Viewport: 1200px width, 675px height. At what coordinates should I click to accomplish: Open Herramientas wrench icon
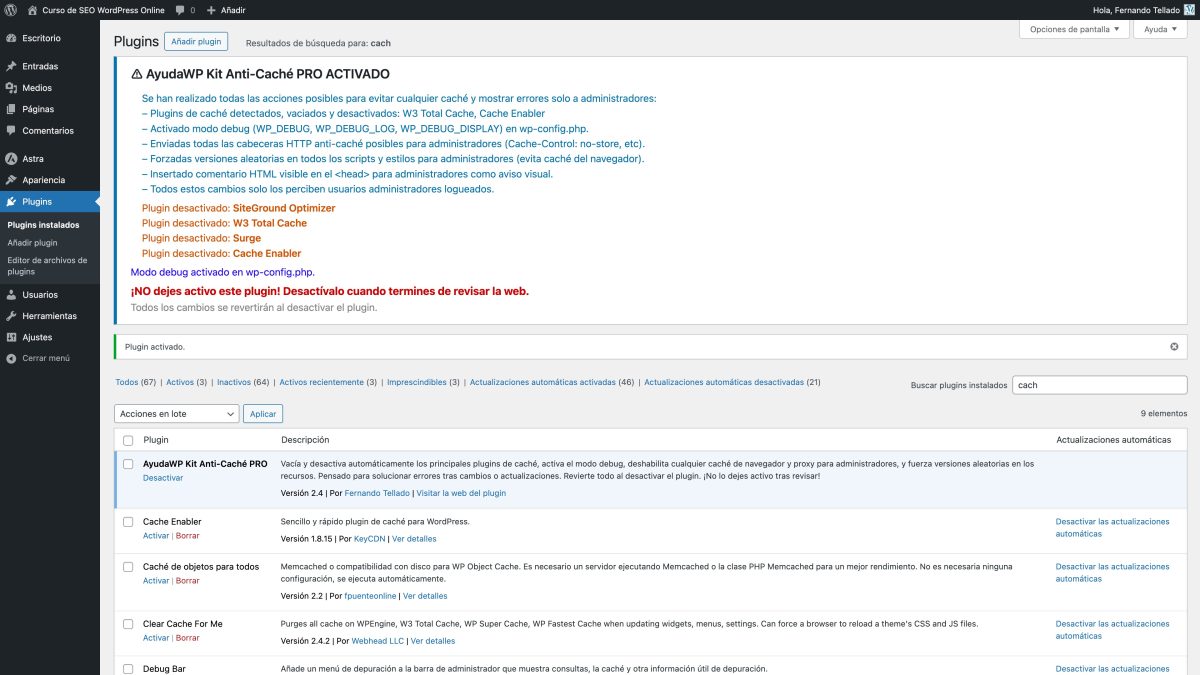(x=11, y=316)
